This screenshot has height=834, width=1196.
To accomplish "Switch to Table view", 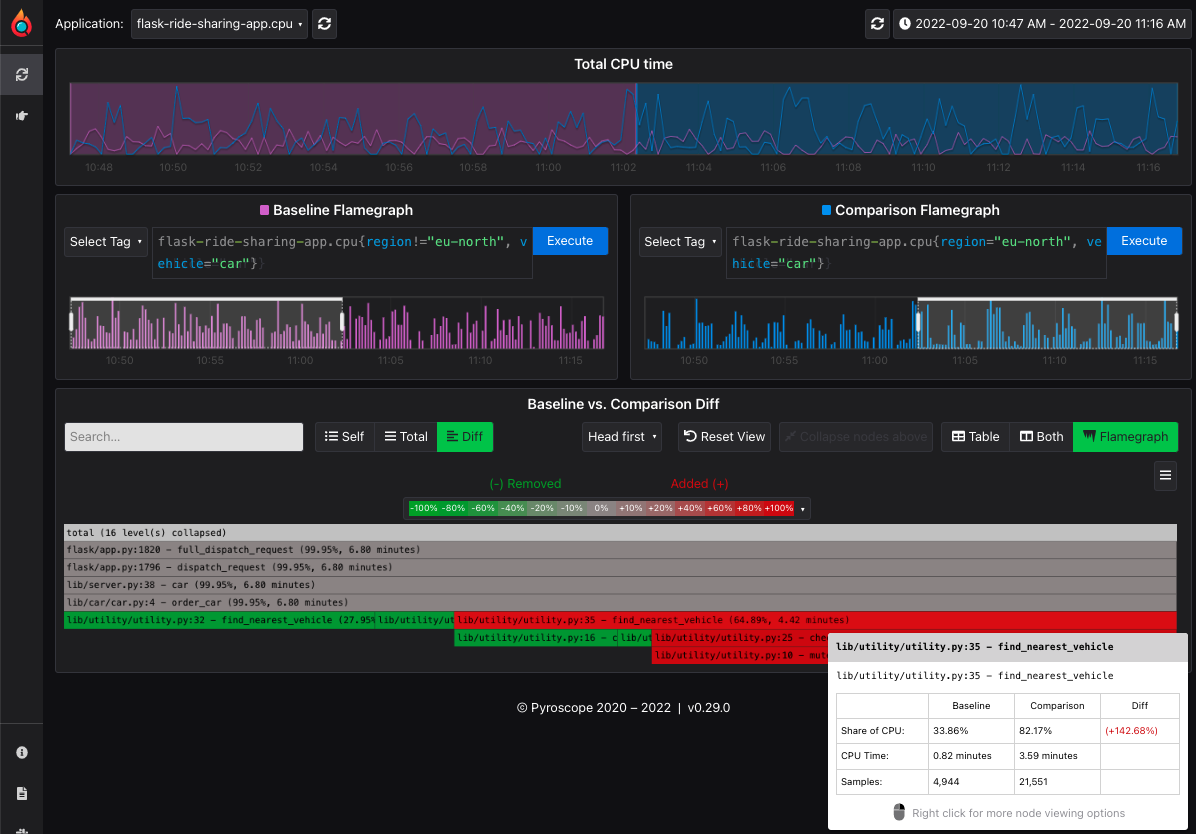I will tap(975, 436).
